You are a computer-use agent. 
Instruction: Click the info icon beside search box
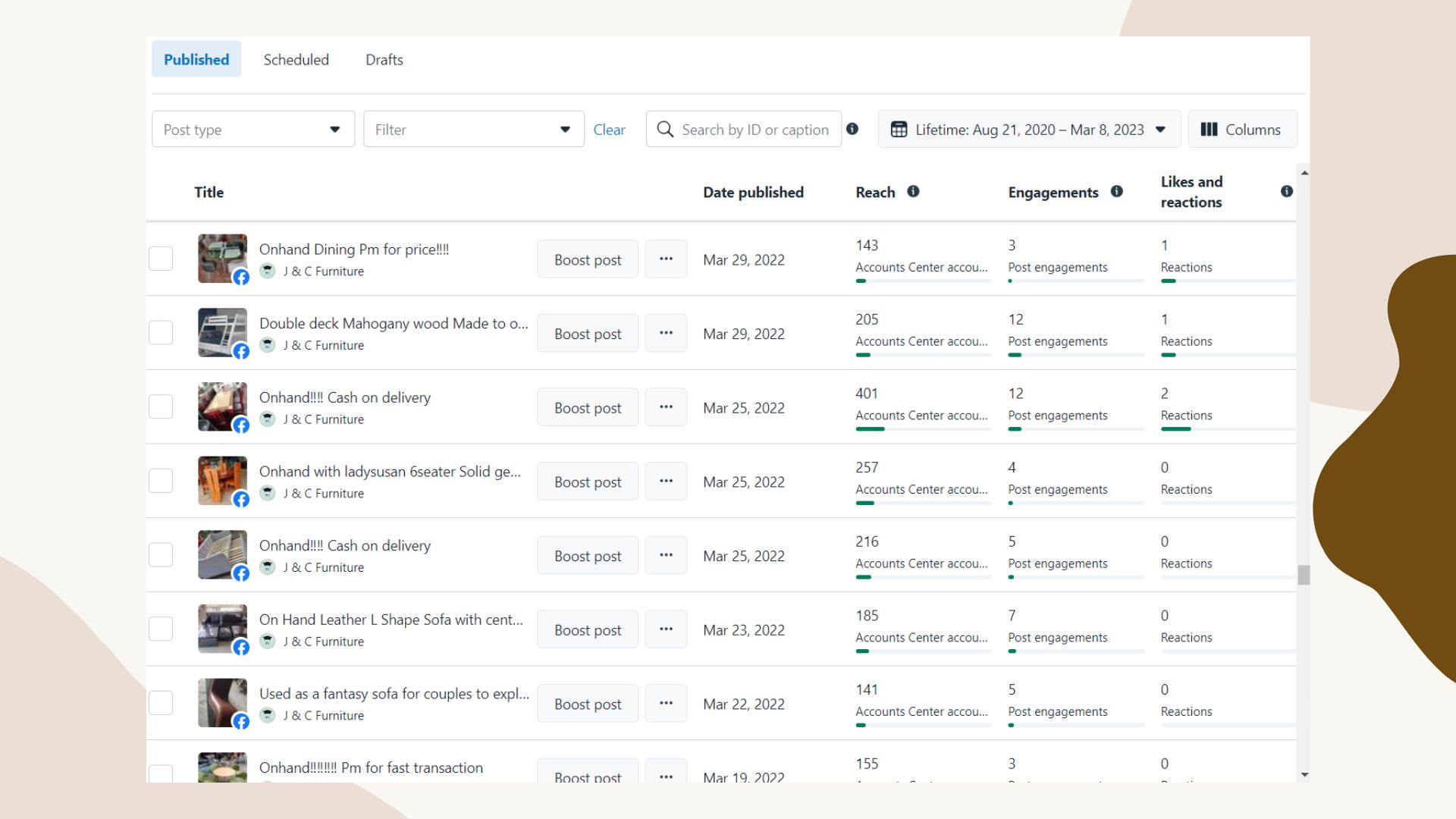point(852,129)
